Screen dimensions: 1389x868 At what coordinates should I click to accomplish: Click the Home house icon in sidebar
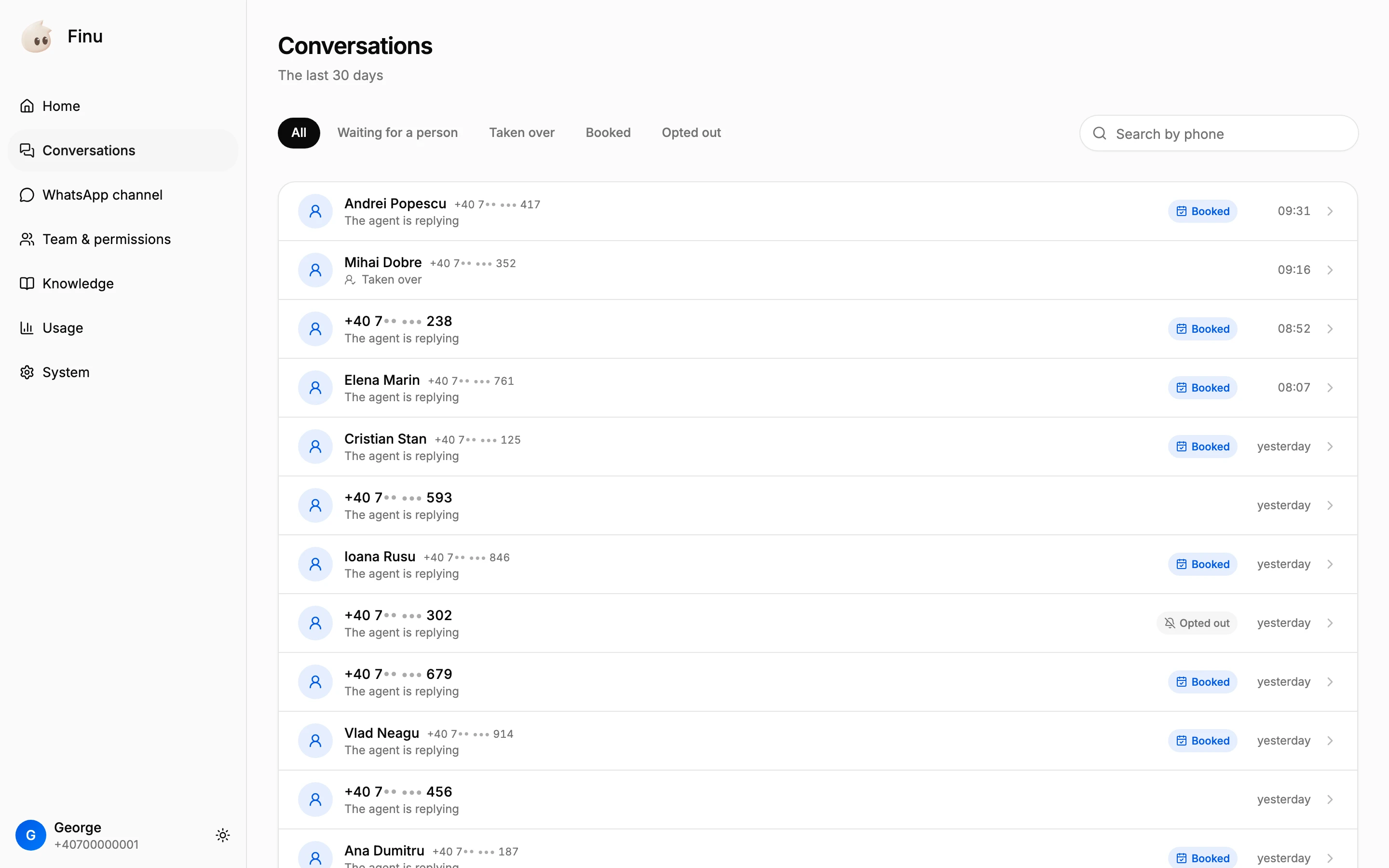27,106
